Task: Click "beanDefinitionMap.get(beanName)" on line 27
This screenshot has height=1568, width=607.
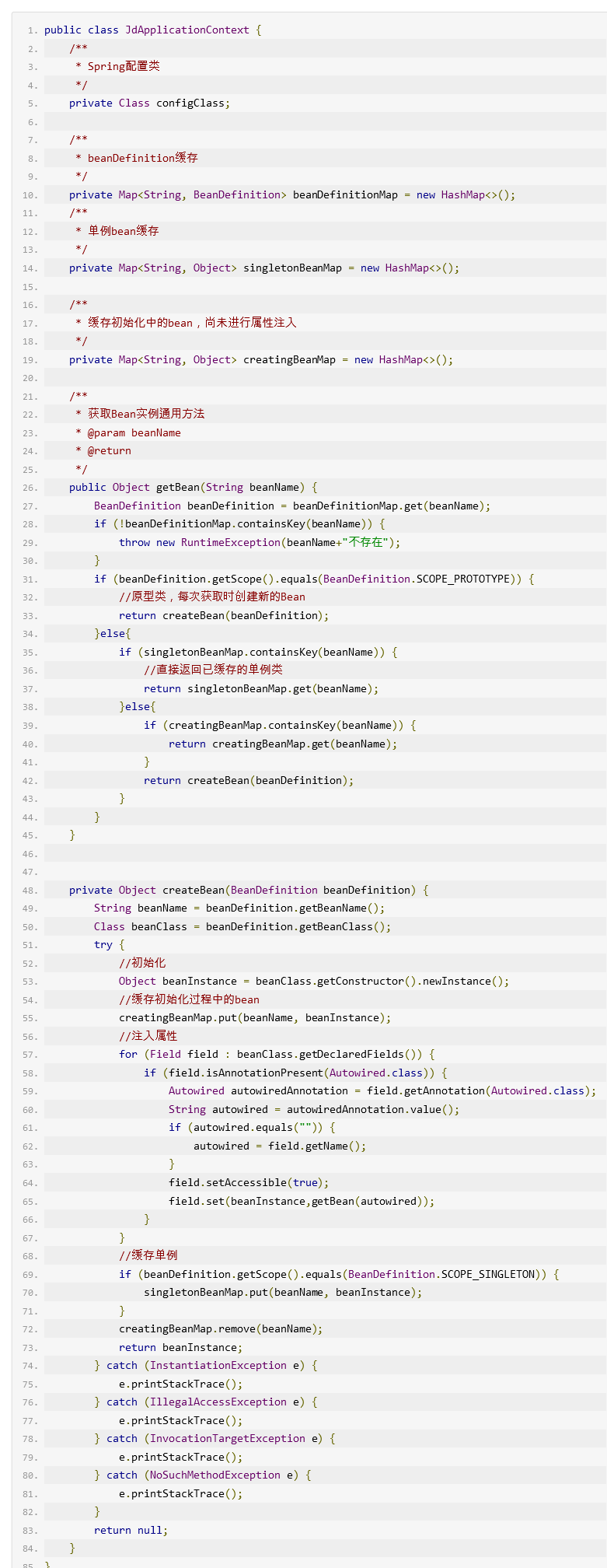Action: click(x=389, y=506)
